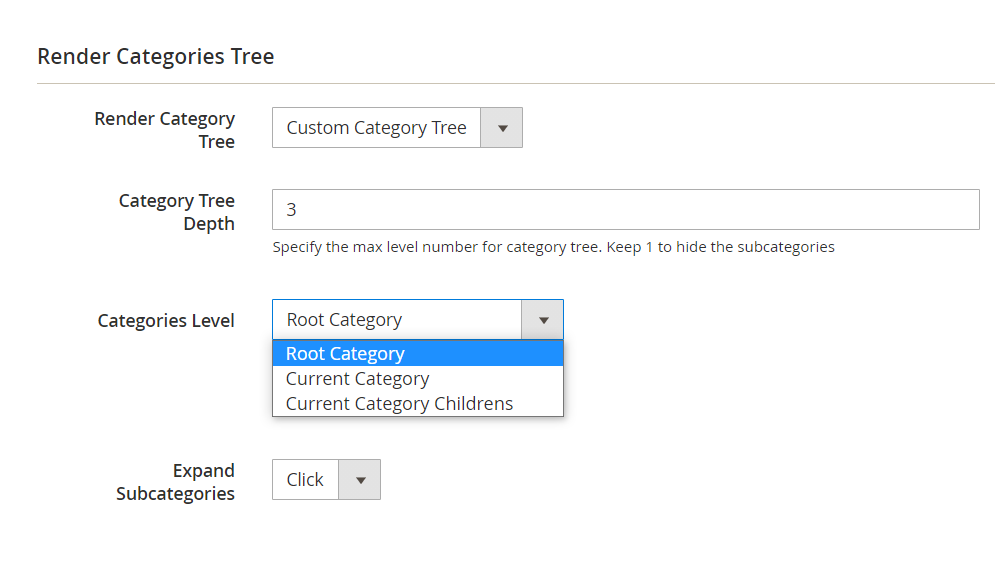Image resolution: width=995 pixels, height=568 pixels.
Task: Pick the Current Category Childrens option
Action: click(x=399, y=404)
